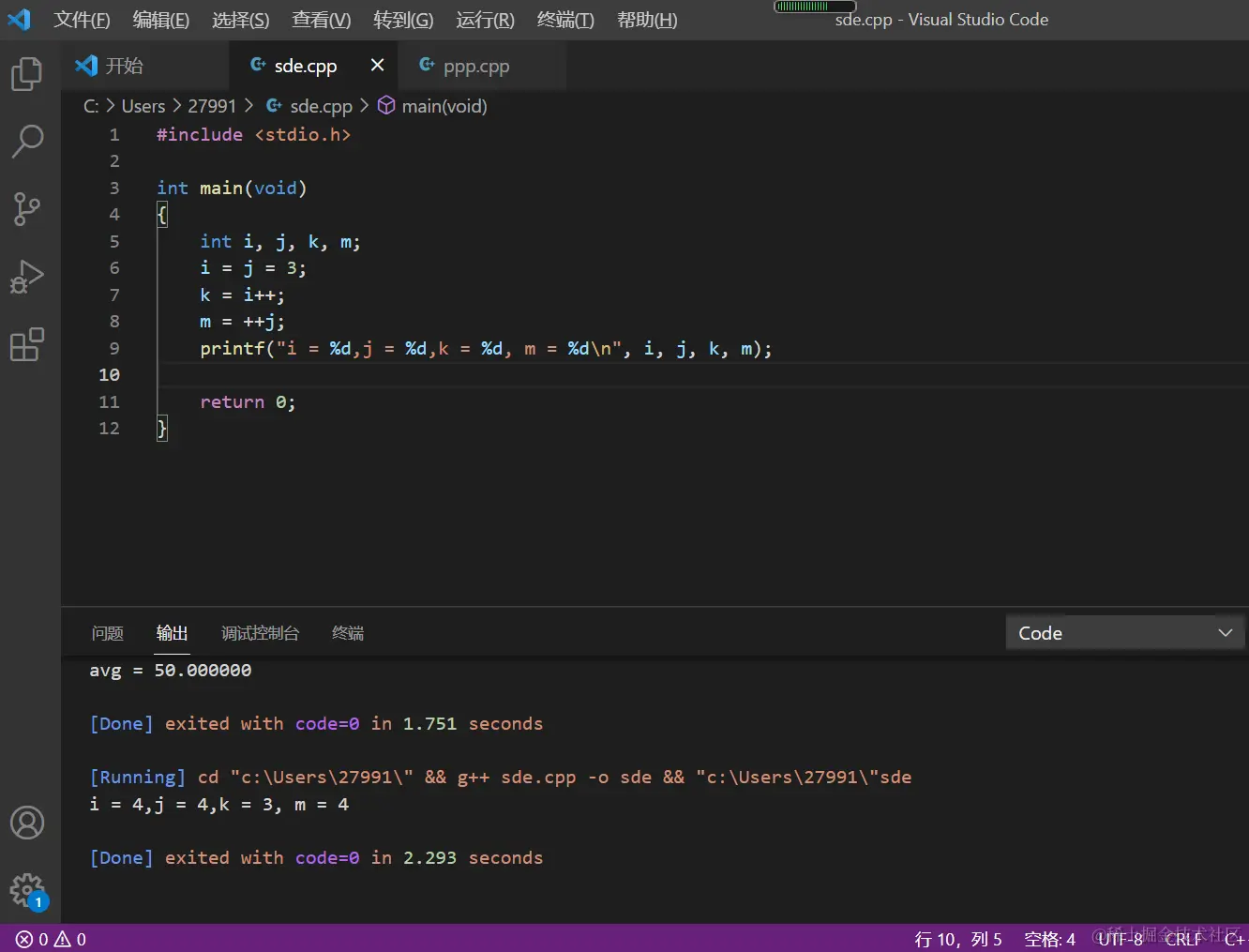Click line number 12 in the gutter

pos(109,428)
